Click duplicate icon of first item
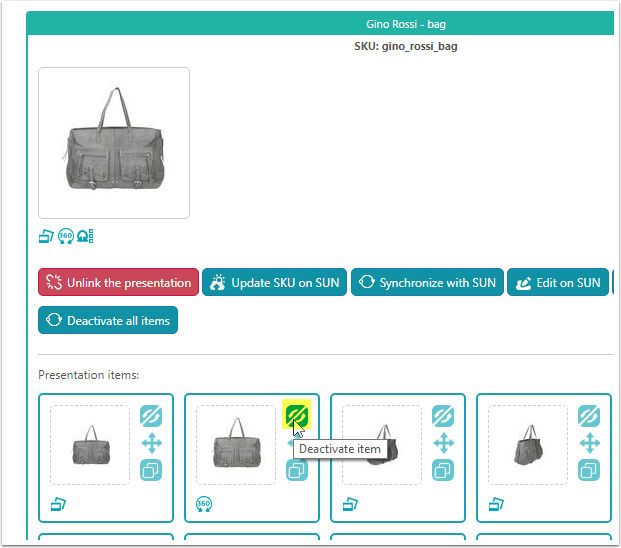This screenshot has height=548, width=621. pyautogui.click(x=151, y=470)
